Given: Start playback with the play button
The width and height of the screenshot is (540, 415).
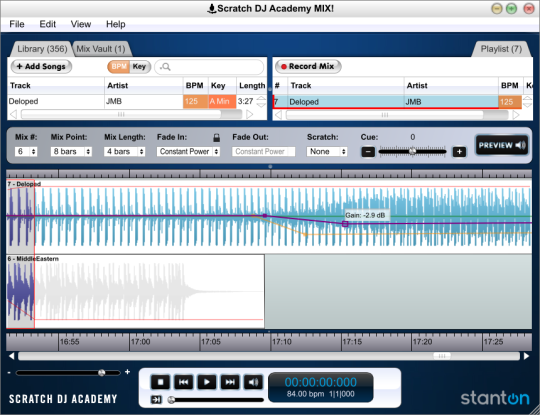Looking at the screenshot, I should (207, 382).
